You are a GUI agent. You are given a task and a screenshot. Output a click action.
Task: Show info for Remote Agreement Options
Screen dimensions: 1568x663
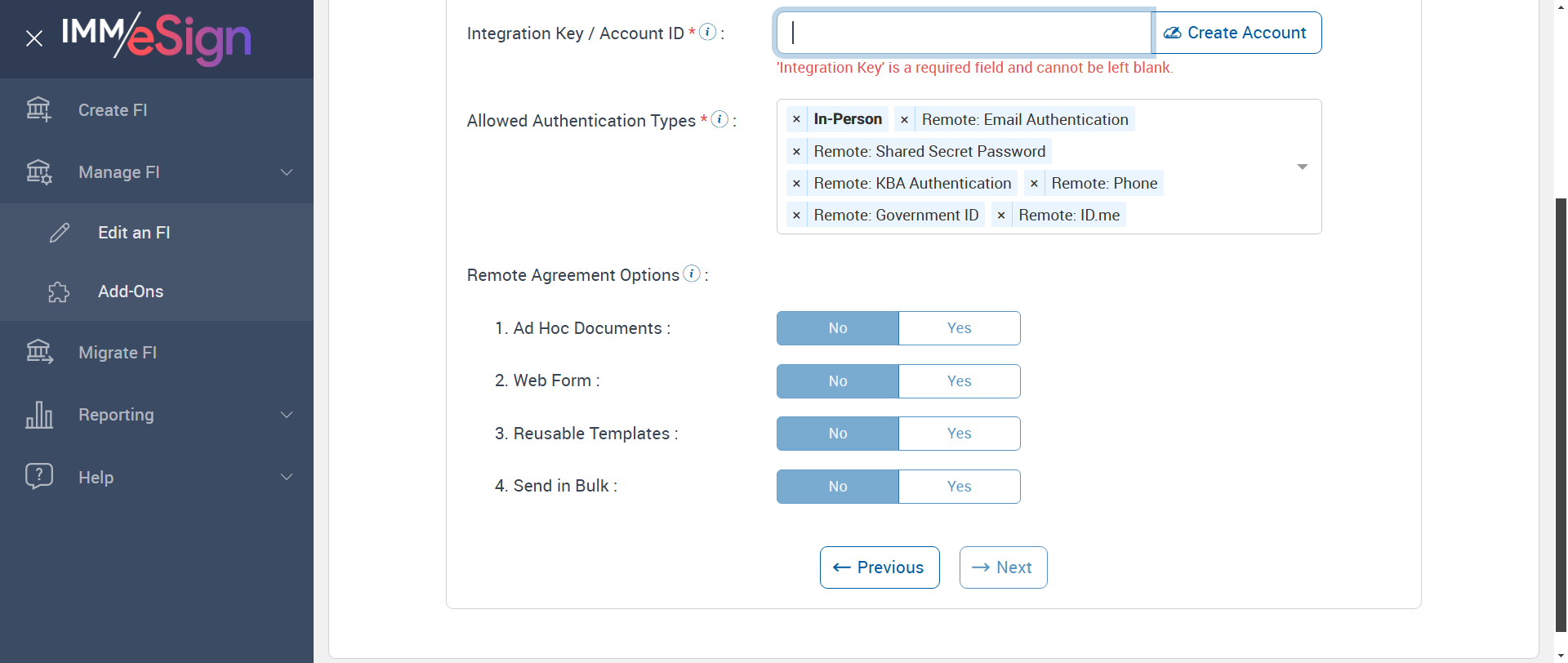pyautogui.click(x=692, y=274)
